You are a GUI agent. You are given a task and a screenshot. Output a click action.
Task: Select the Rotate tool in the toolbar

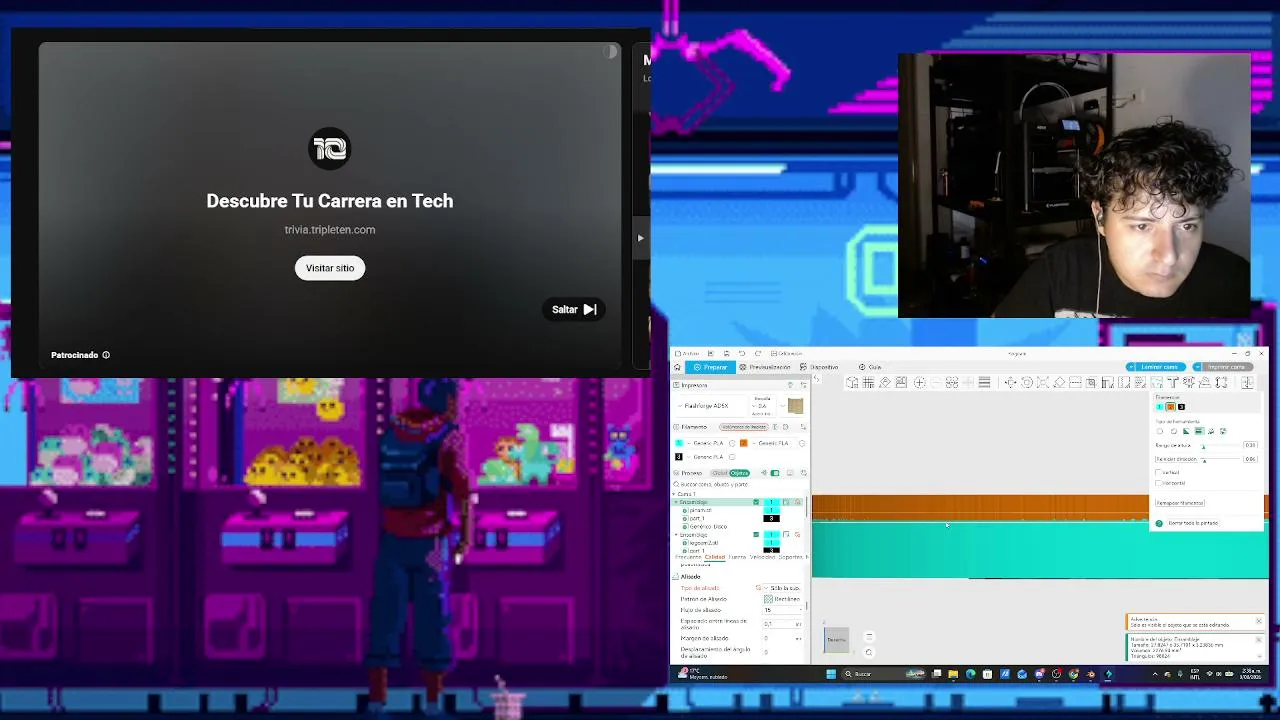coord(1026,382)
